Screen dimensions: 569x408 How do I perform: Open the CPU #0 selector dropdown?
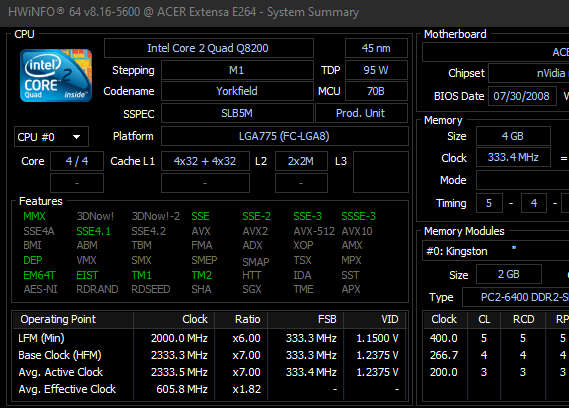tap(51, 137)
